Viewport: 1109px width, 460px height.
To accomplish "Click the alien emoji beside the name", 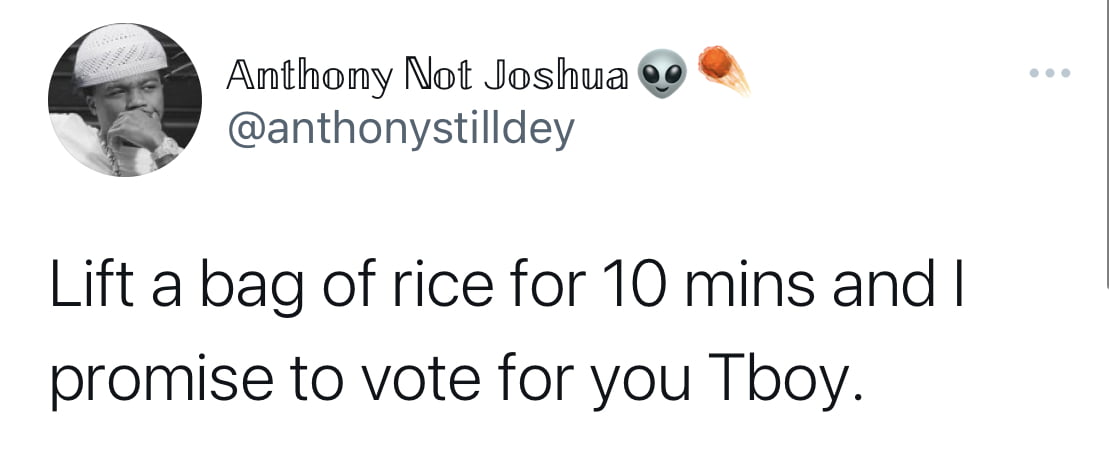I will [662, 73].
